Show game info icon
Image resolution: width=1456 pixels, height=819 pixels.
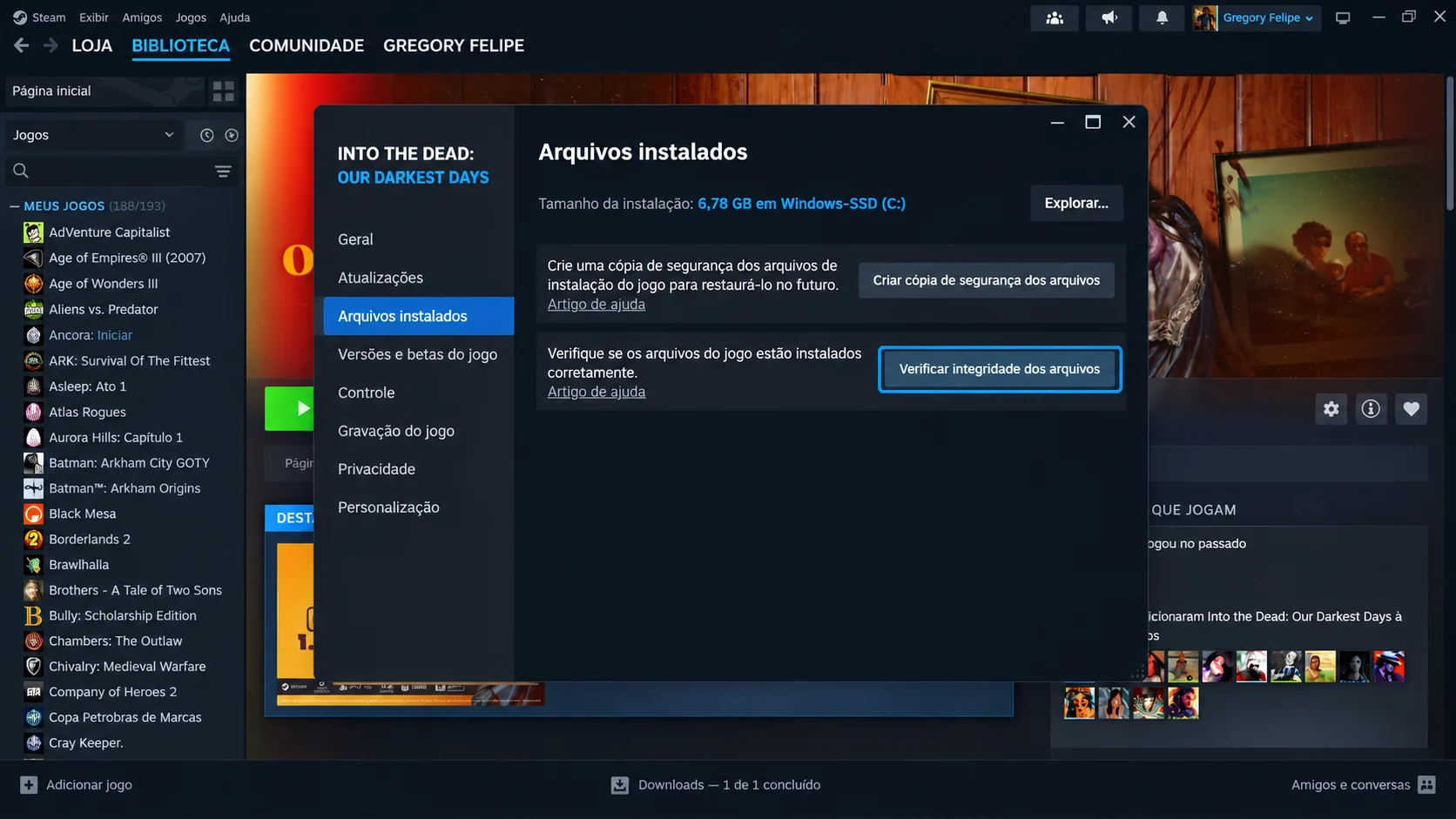pos(1371,408)
